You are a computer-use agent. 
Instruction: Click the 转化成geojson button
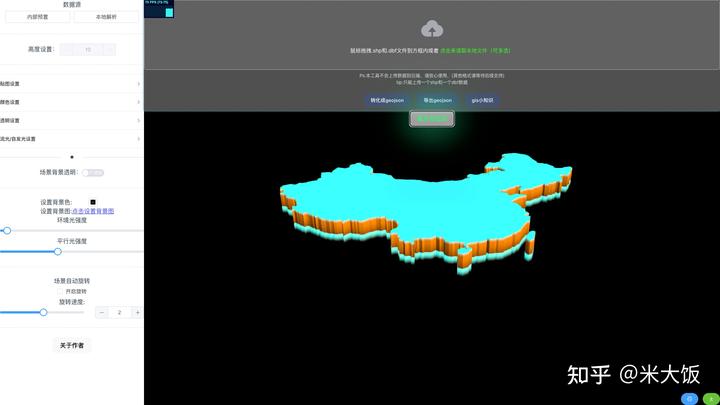click(387, 100)
